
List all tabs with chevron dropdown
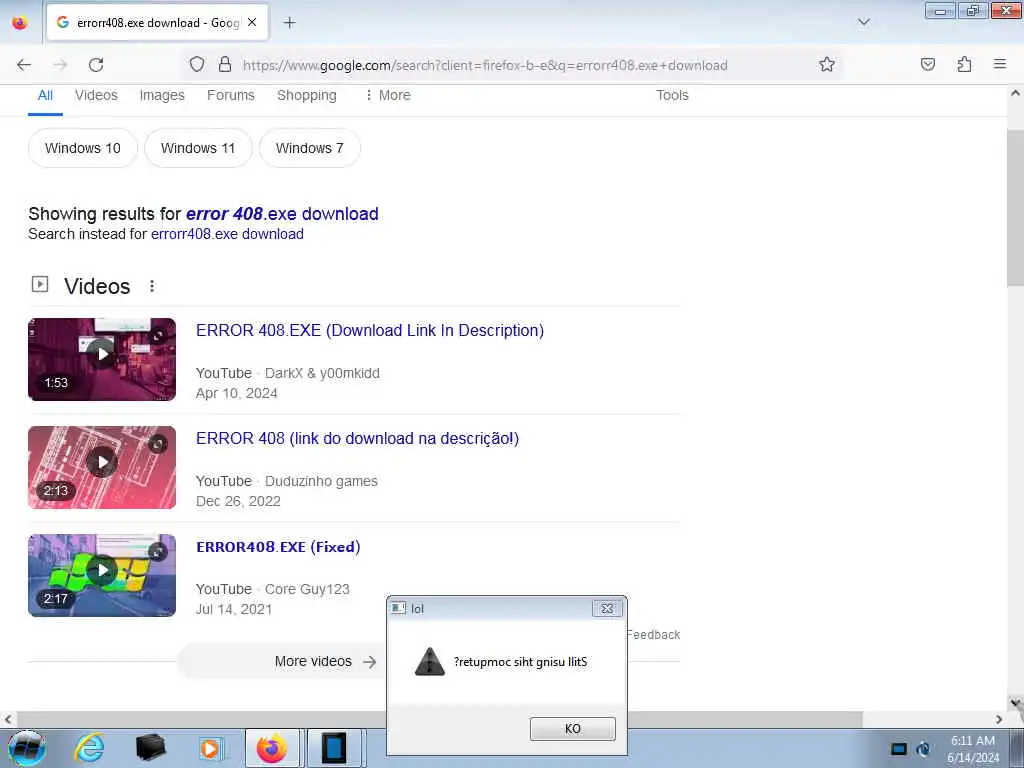(864, 22)
